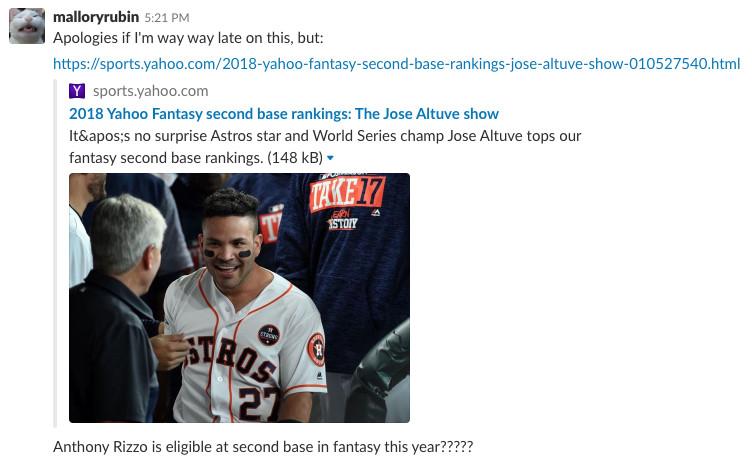752x461 pixels.
Task: Click the Astros sleeve logo patch in the photo
Action: (x=316, y=349)
